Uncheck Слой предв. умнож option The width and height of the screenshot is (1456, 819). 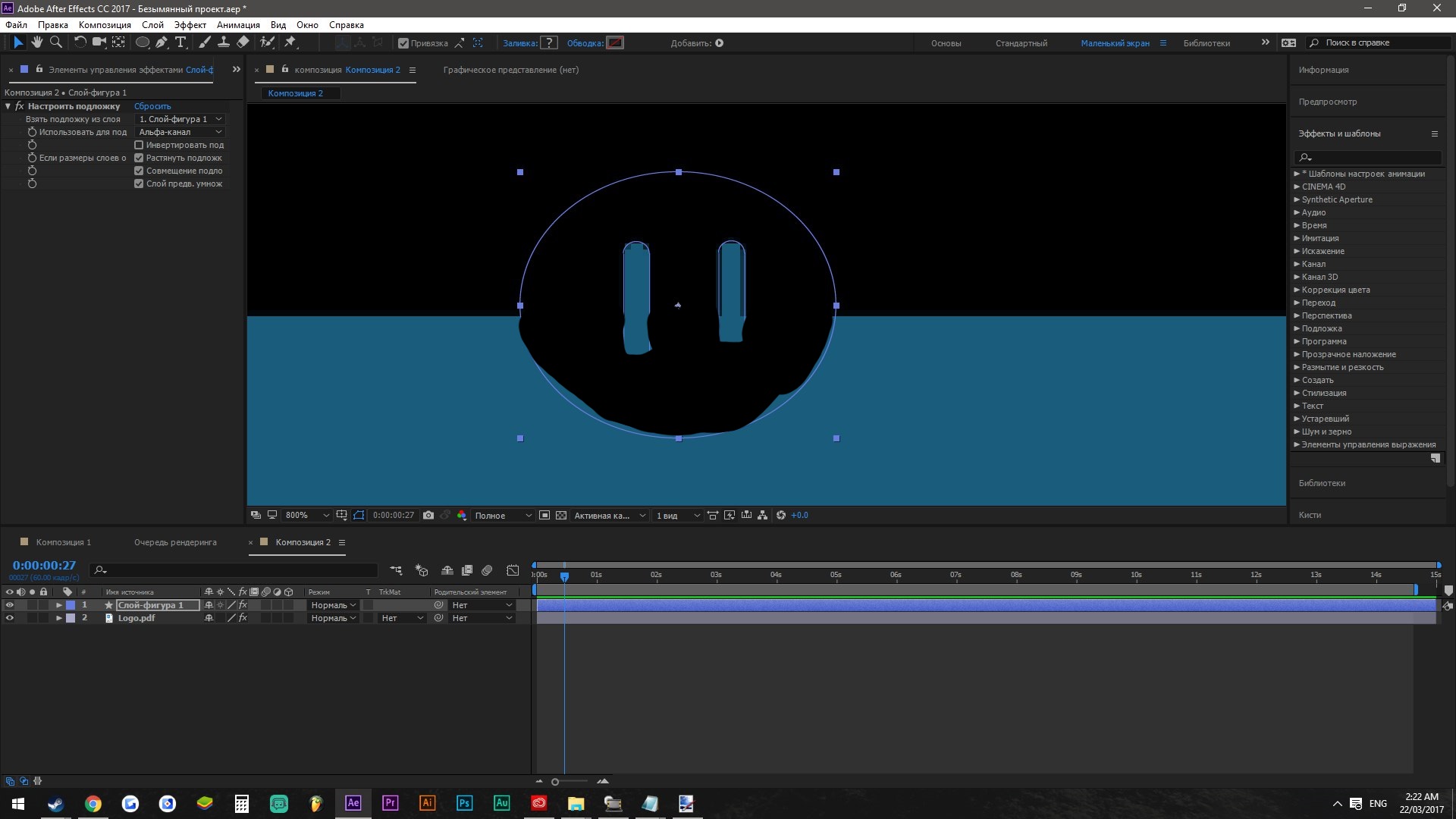pyautogui.click(x=139, y=184)
